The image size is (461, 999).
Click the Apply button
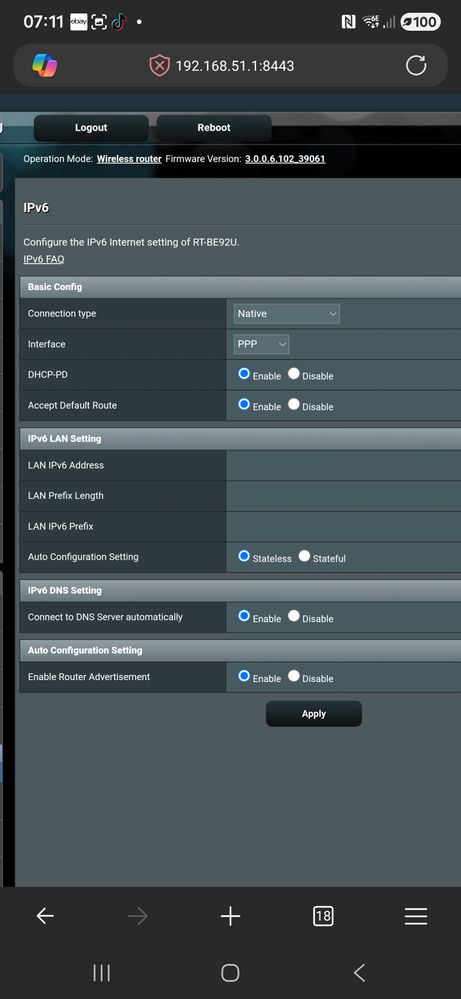tap(314, 714)
